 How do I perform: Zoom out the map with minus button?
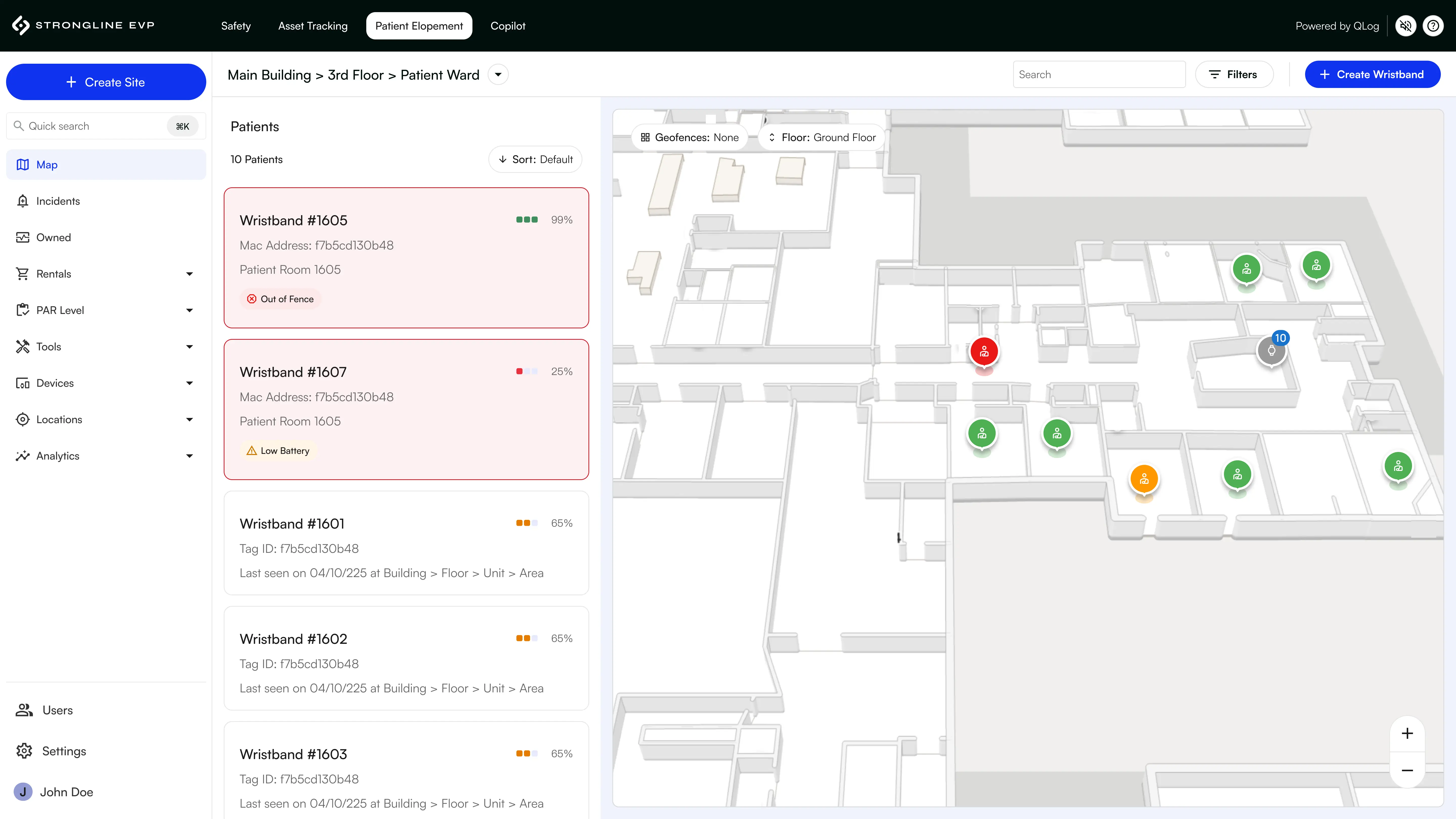1407,770
